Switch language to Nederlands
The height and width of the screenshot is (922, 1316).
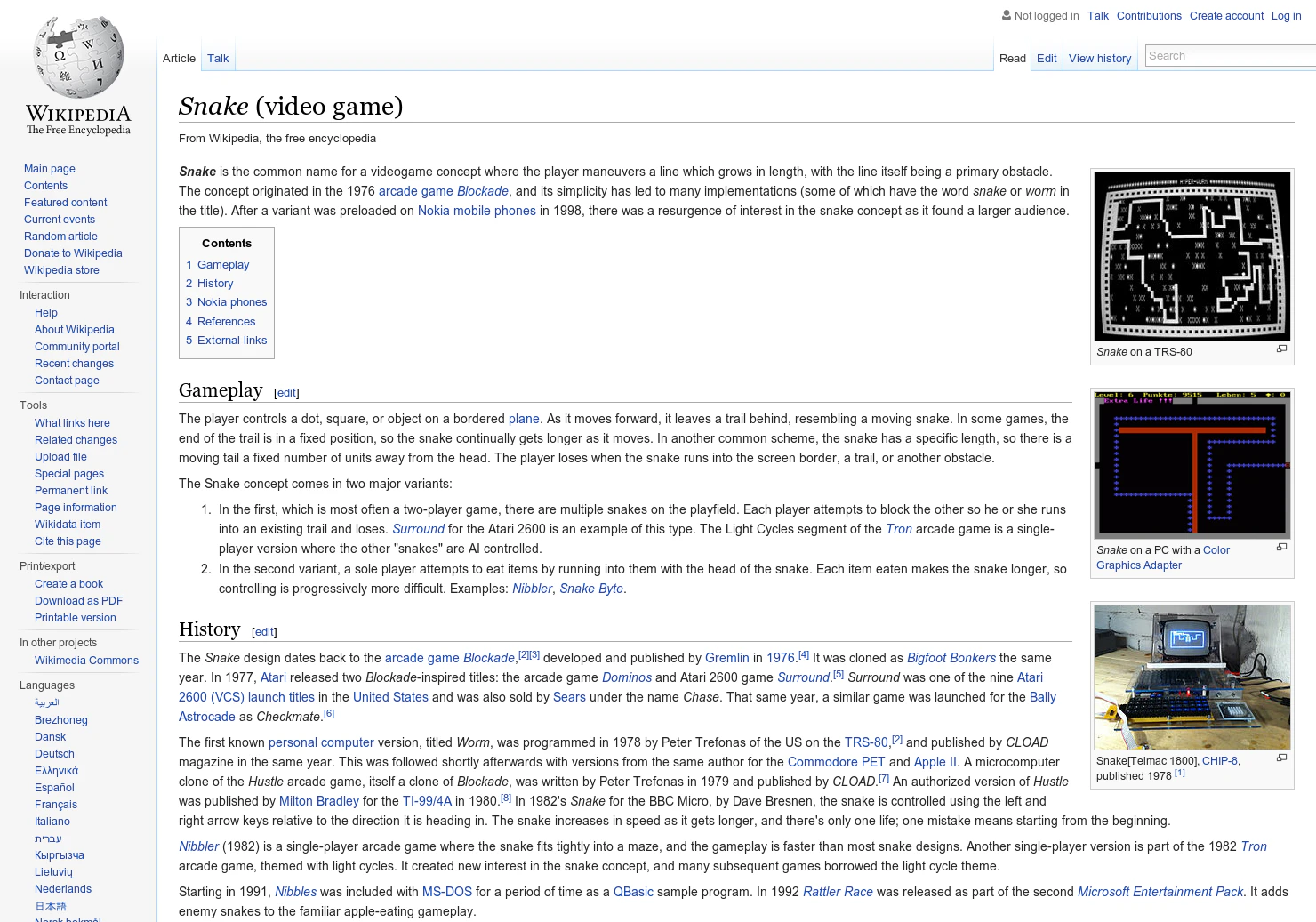63,889
